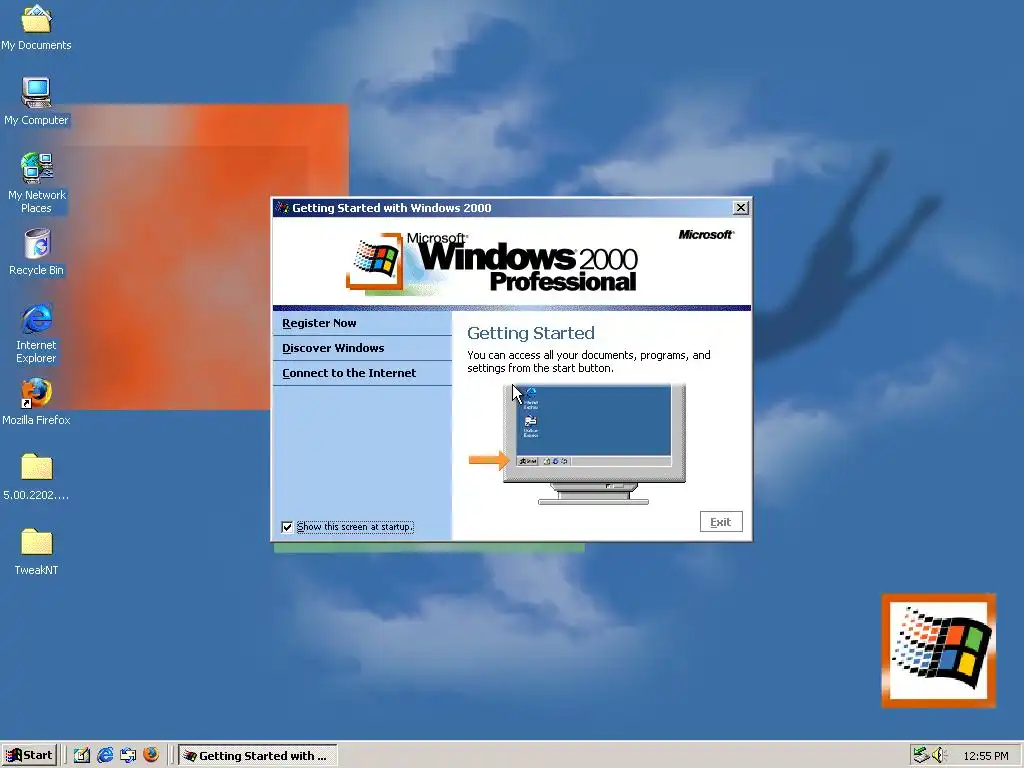Uncheck Show this screen at startup
This screenshot has height=768, width=1024.
point(287,527)
